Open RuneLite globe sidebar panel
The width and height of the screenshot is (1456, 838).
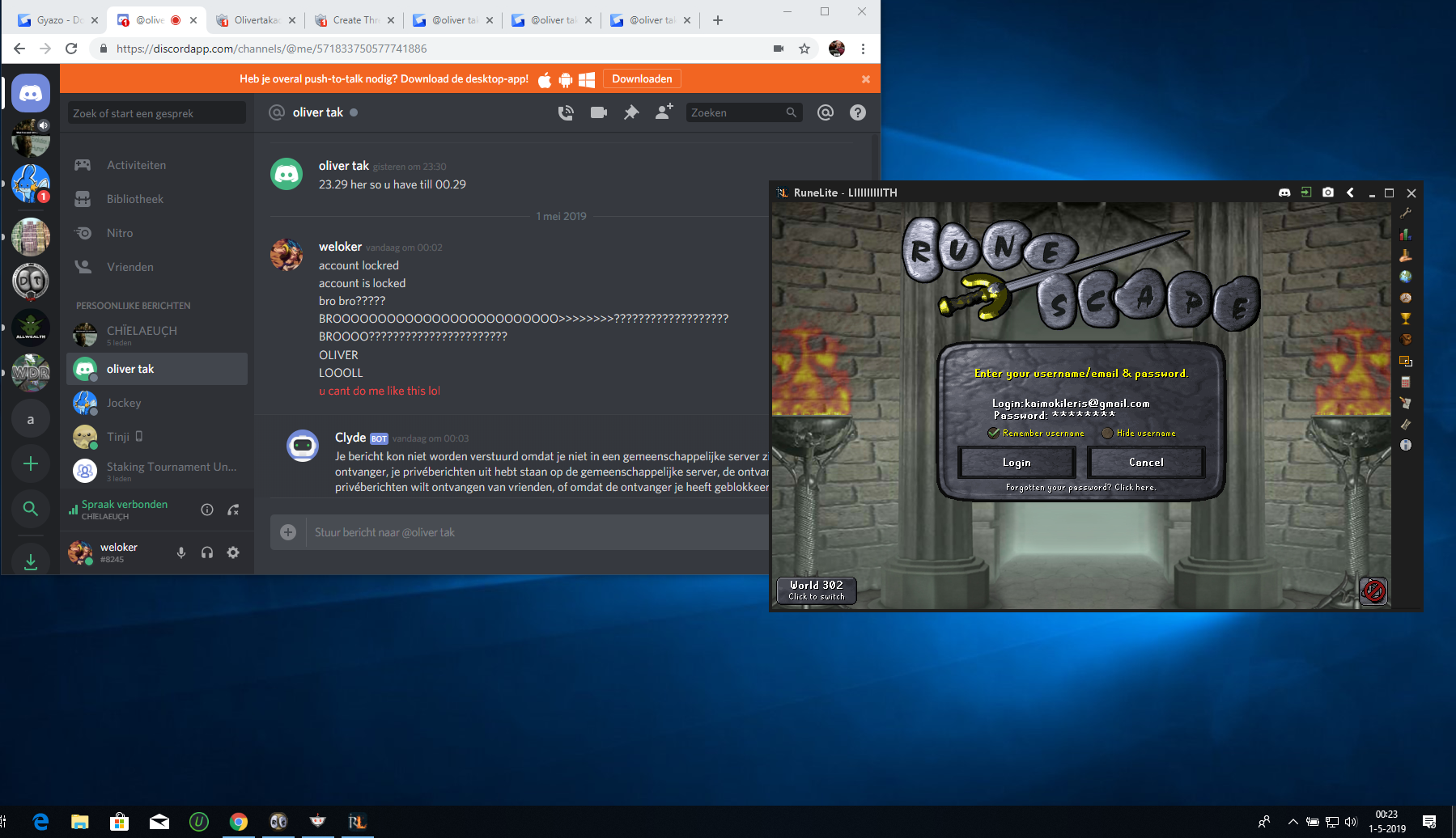point(1406,277)
